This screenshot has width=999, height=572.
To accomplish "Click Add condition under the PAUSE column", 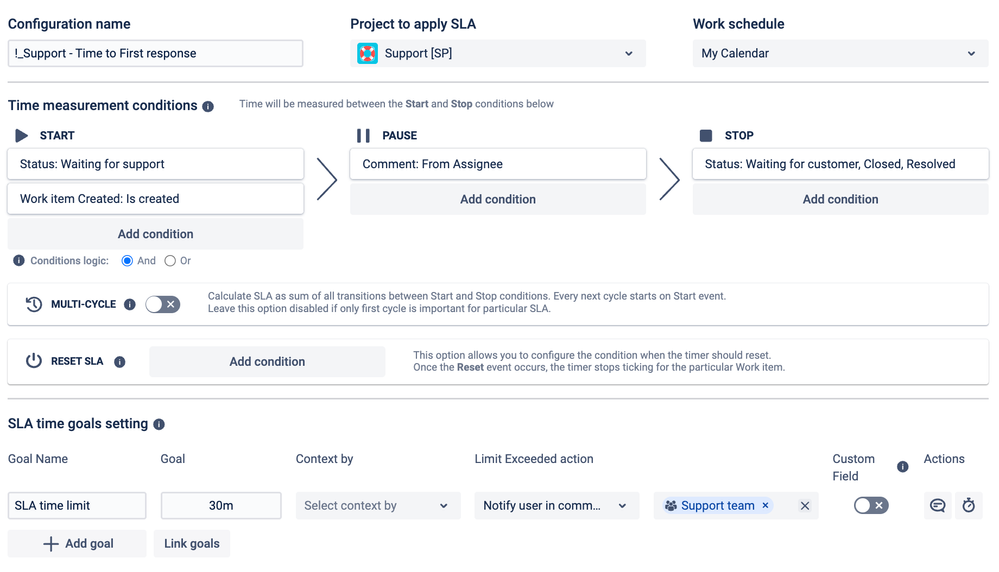I will (498, 199).
